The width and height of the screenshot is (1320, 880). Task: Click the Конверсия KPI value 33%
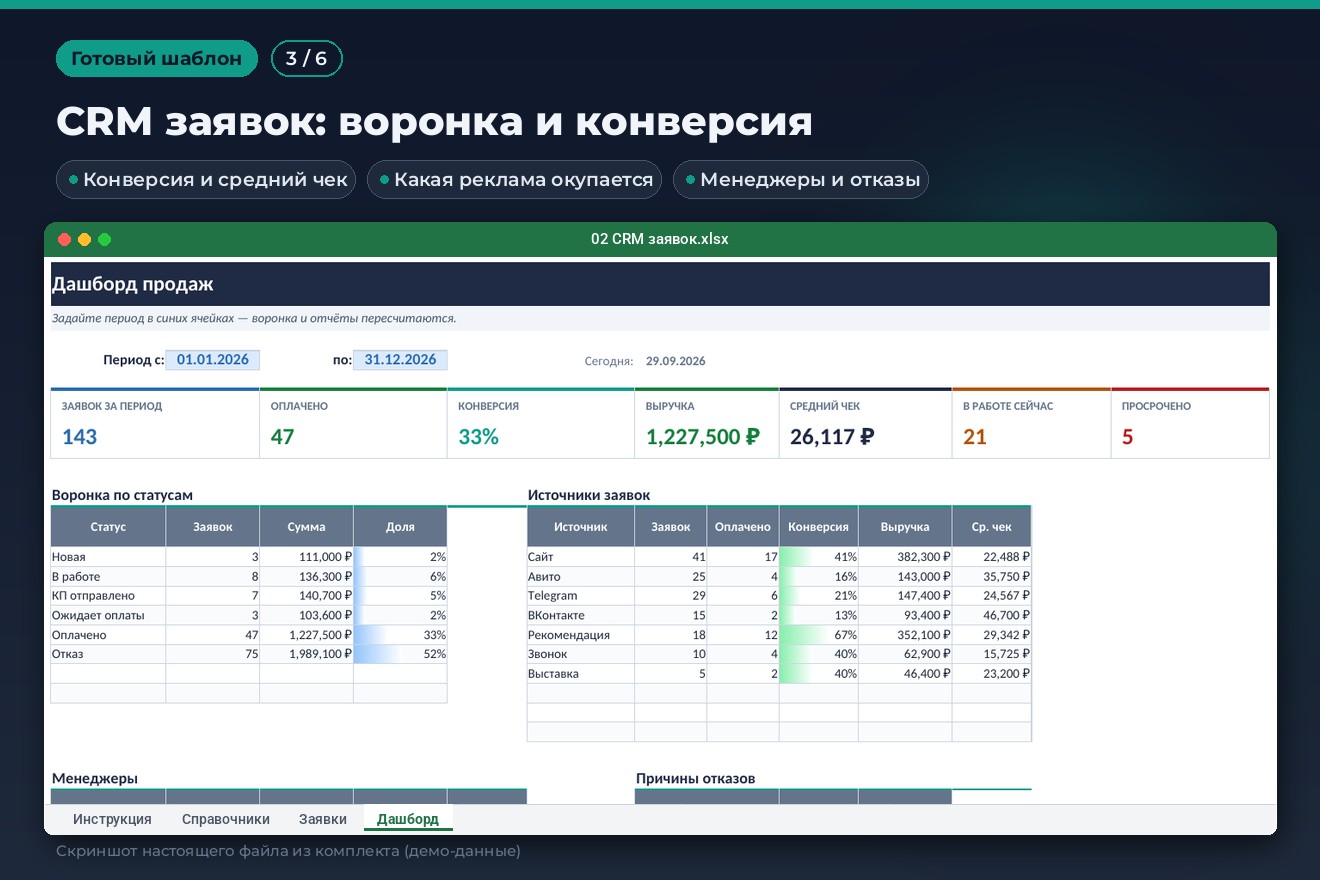pos(478,437)
